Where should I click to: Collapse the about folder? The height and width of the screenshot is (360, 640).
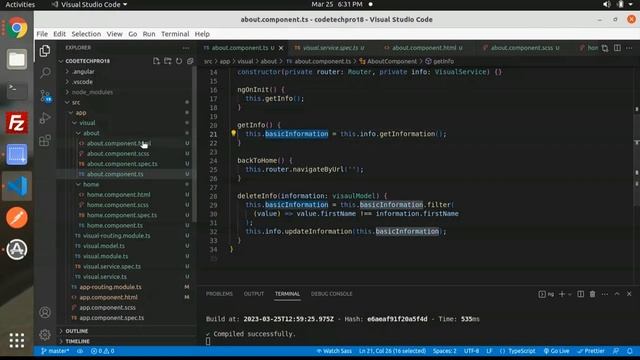pyautogui.click(x=91, y=133)
